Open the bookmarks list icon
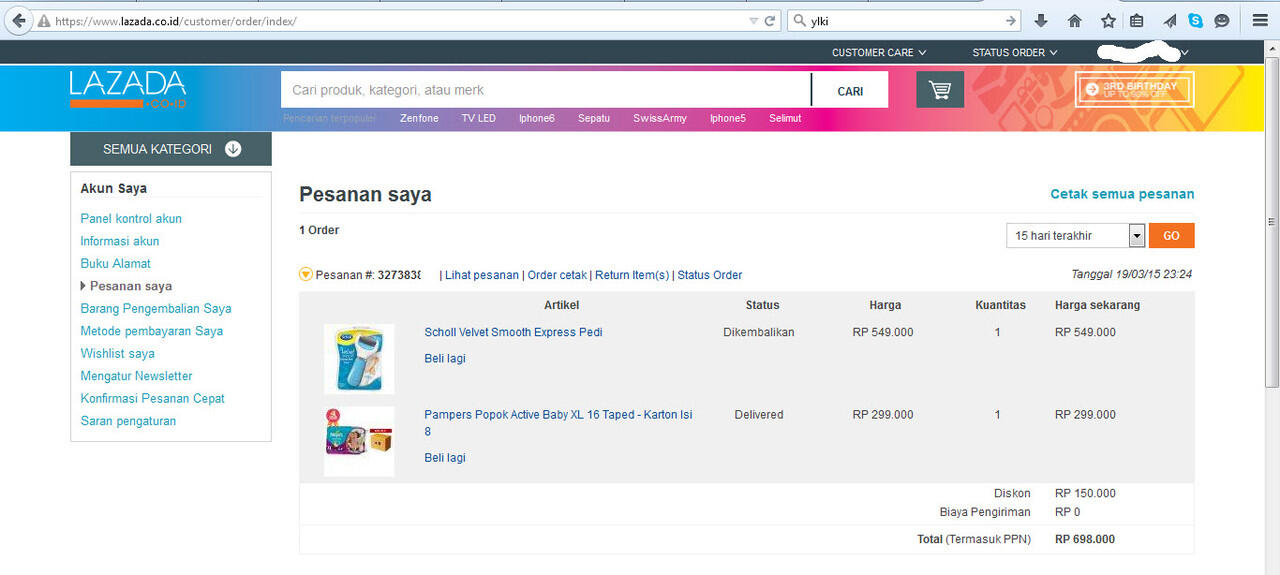The width and height of the screenshot is (1280, 575). (x=1136, y=20)
